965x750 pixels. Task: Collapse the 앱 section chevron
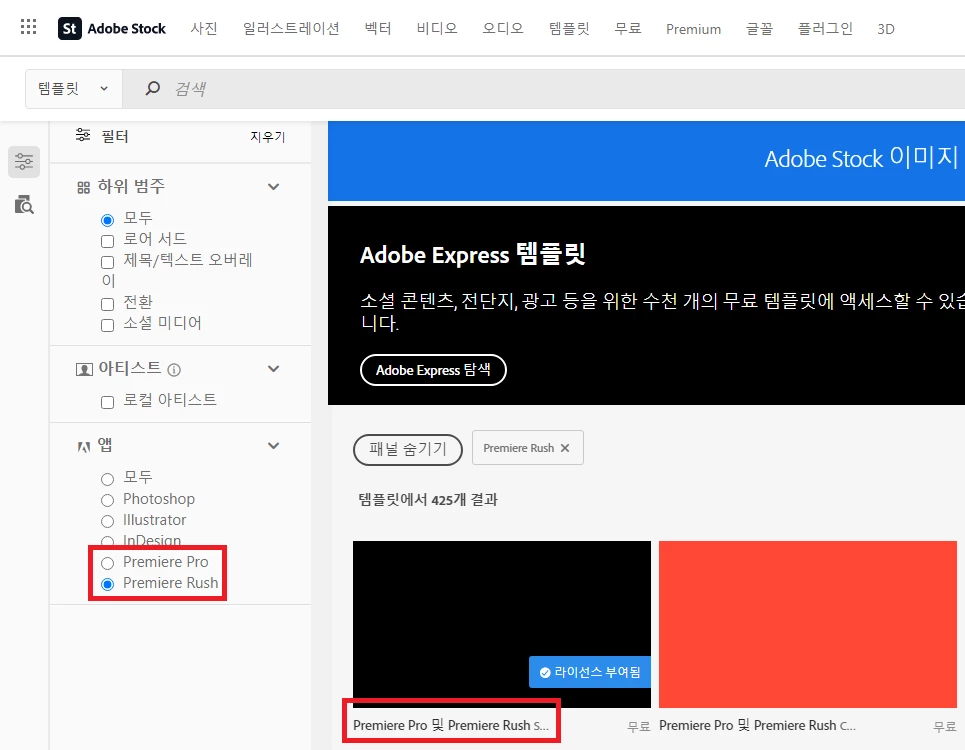pos(274,445)
